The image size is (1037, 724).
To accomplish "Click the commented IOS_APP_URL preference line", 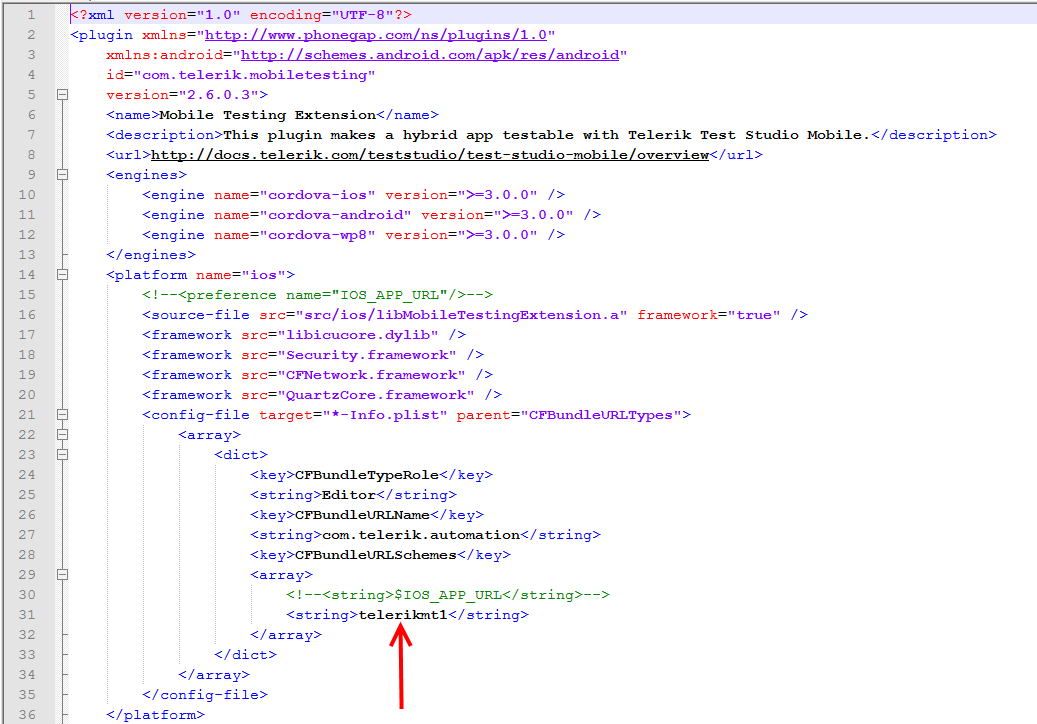I will click(317, 295).
